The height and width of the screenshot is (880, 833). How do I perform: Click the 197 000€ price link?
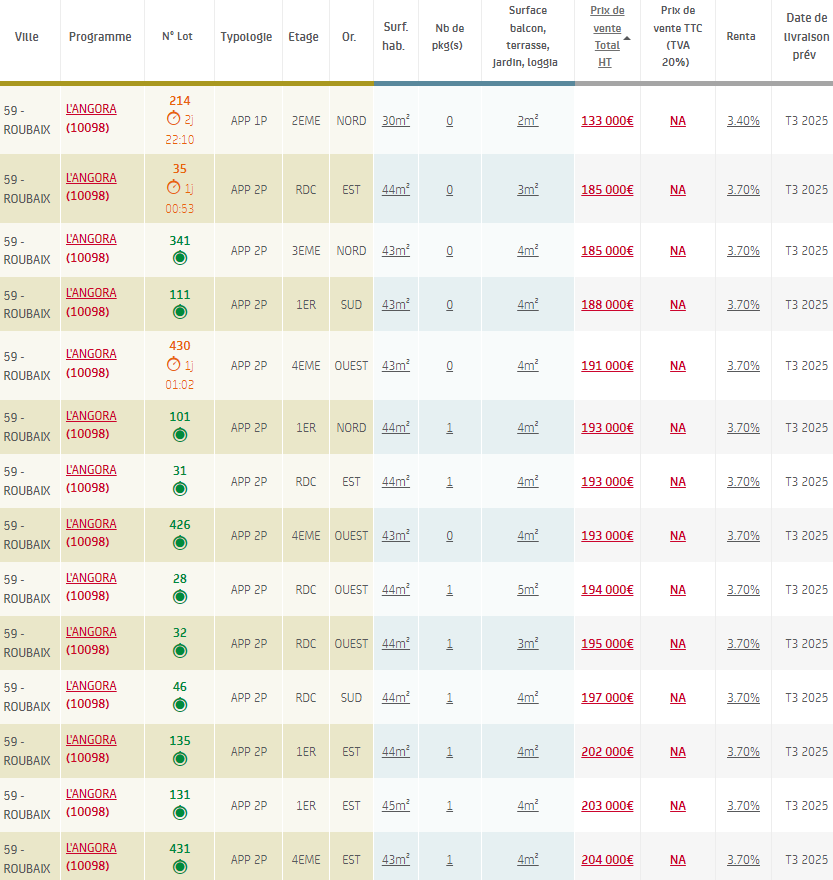[607, 698]
